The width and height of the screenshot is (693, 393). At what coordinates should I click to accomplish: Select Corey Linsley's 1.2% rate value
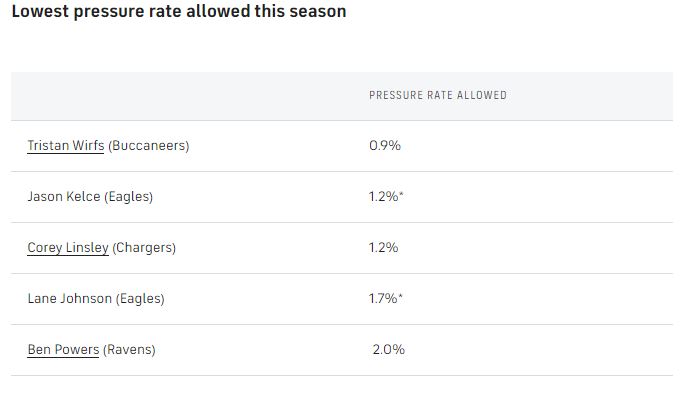pos(383,248)
